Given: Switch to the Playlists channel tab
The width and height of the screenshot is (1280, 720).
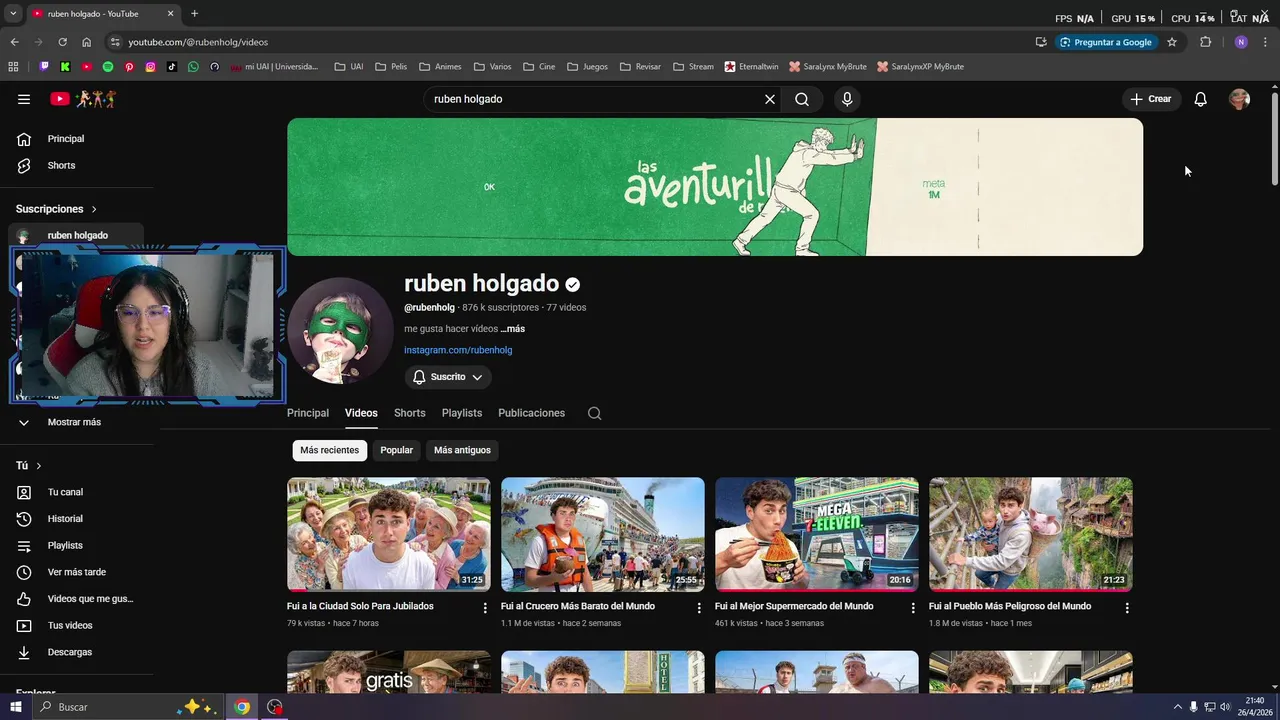Looking at the screenshot, I should point(462,413).
